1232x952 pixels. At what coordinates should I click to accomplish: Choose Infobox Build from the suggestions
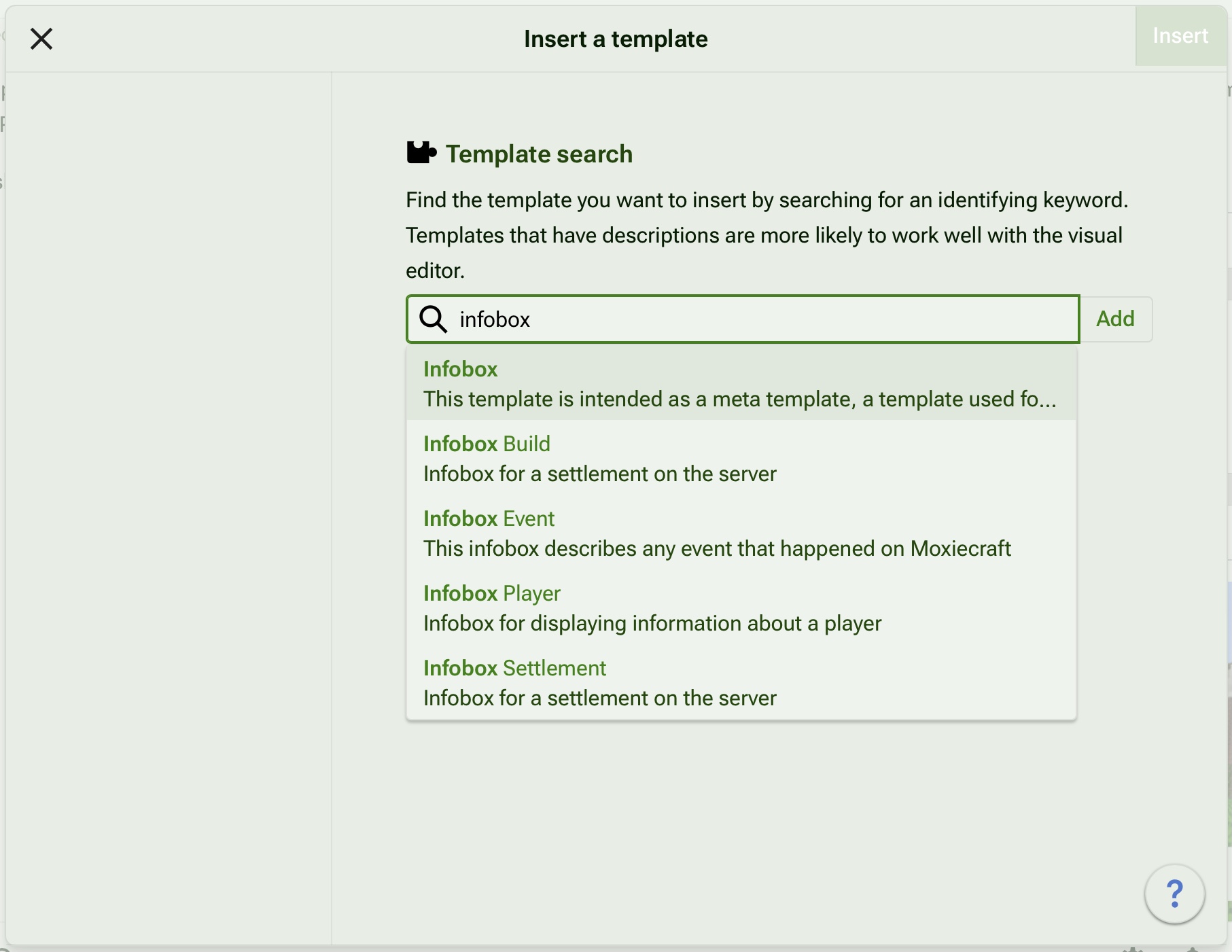click(x=487, y=444)
